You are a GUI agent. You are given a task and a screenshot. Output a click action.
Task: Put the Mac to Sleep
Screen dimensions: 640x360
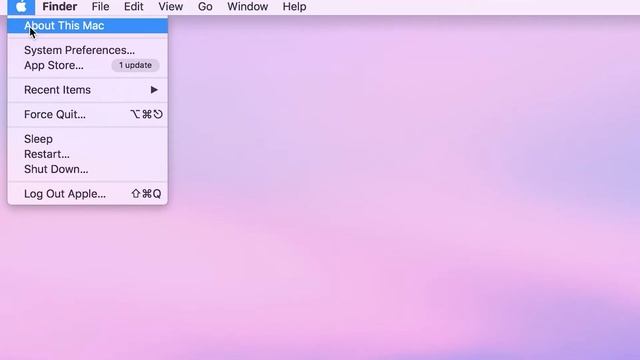click(x=87, y=139)
